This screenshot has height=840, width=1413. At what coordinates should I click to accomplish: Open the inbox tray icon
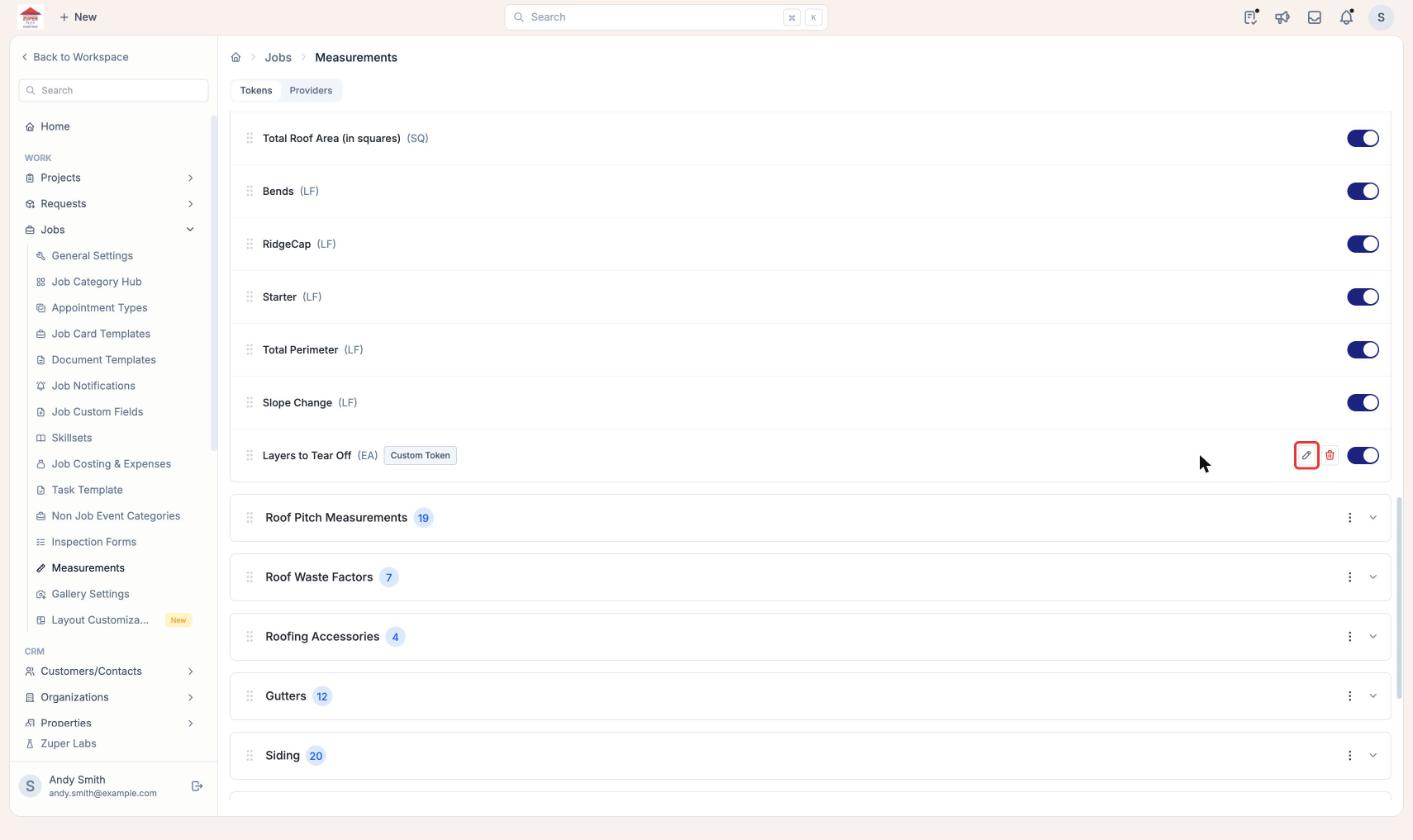pos(1315,17)
